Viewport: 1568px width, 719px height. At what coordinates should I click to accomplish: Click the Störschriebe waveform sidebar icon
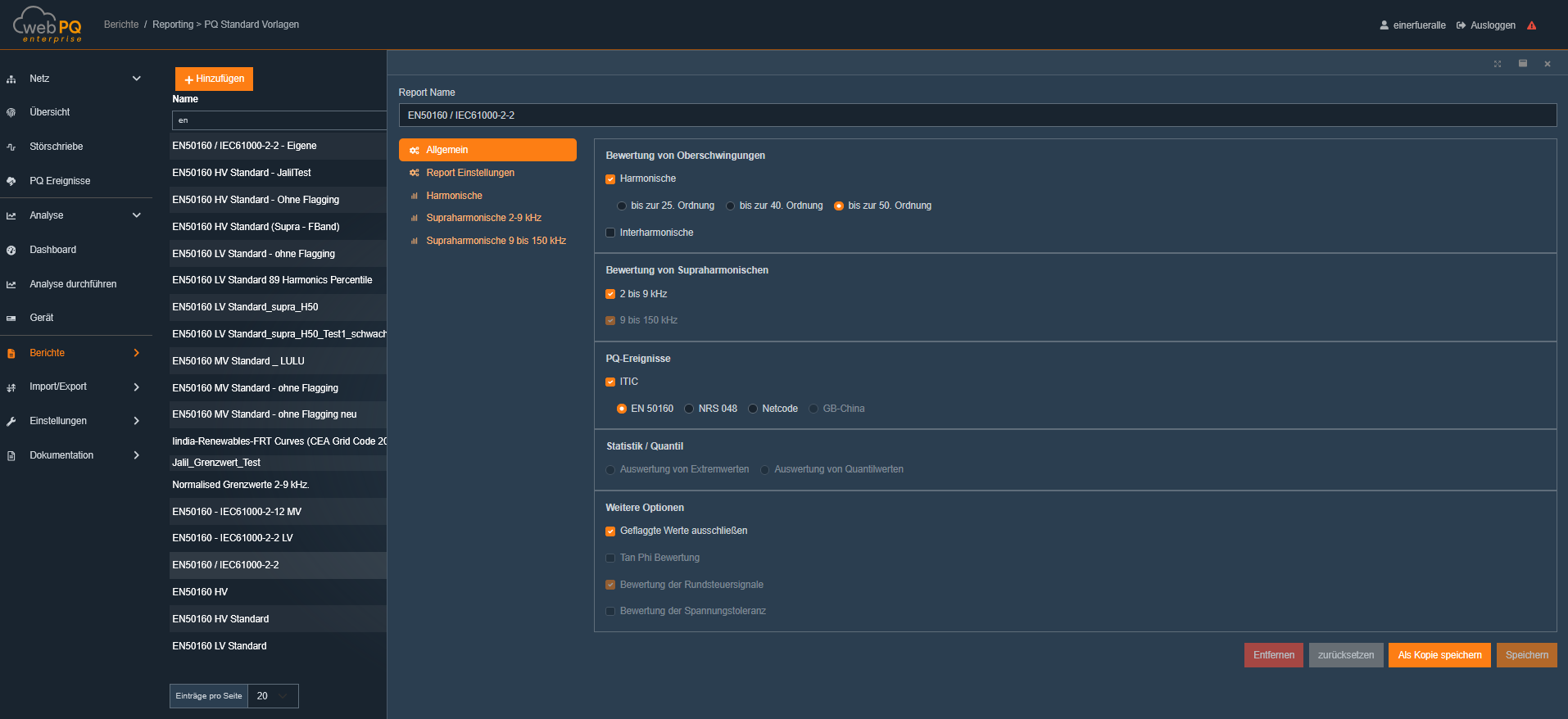pyautogui.click(x=11, y=147)
